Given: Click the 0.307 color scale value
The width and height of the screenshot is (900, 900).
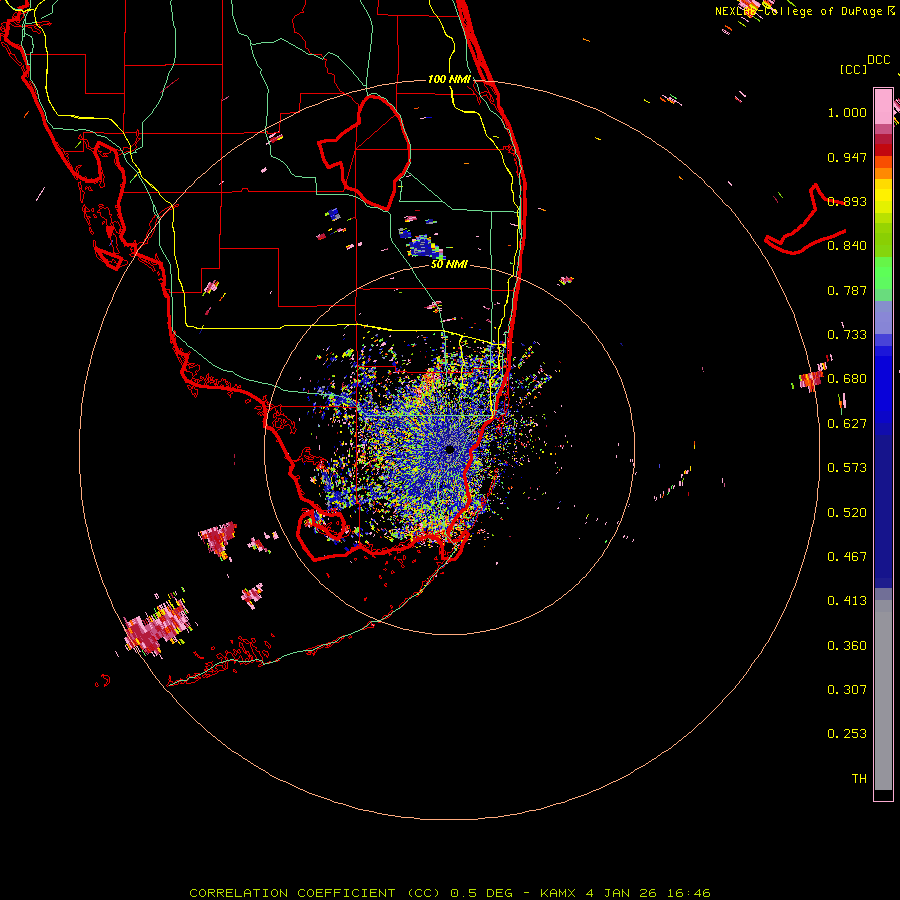Looking at the screenshot, I should pos(847,690).
